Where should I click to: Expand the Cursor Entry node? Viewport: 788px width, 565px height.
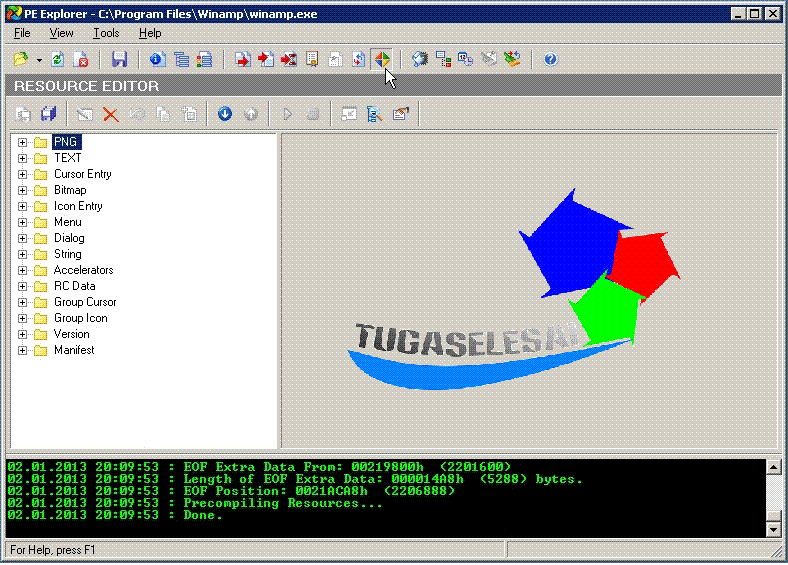coord(22,174)
